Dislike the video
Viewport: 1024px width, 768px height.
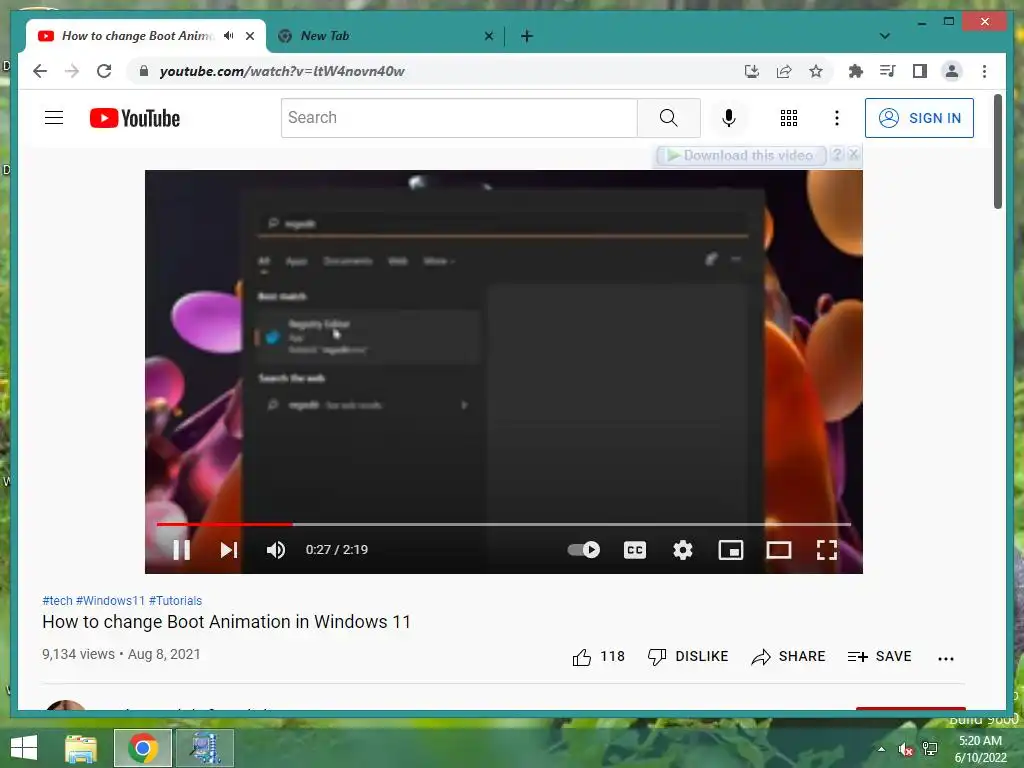click(x=688, y=656)
